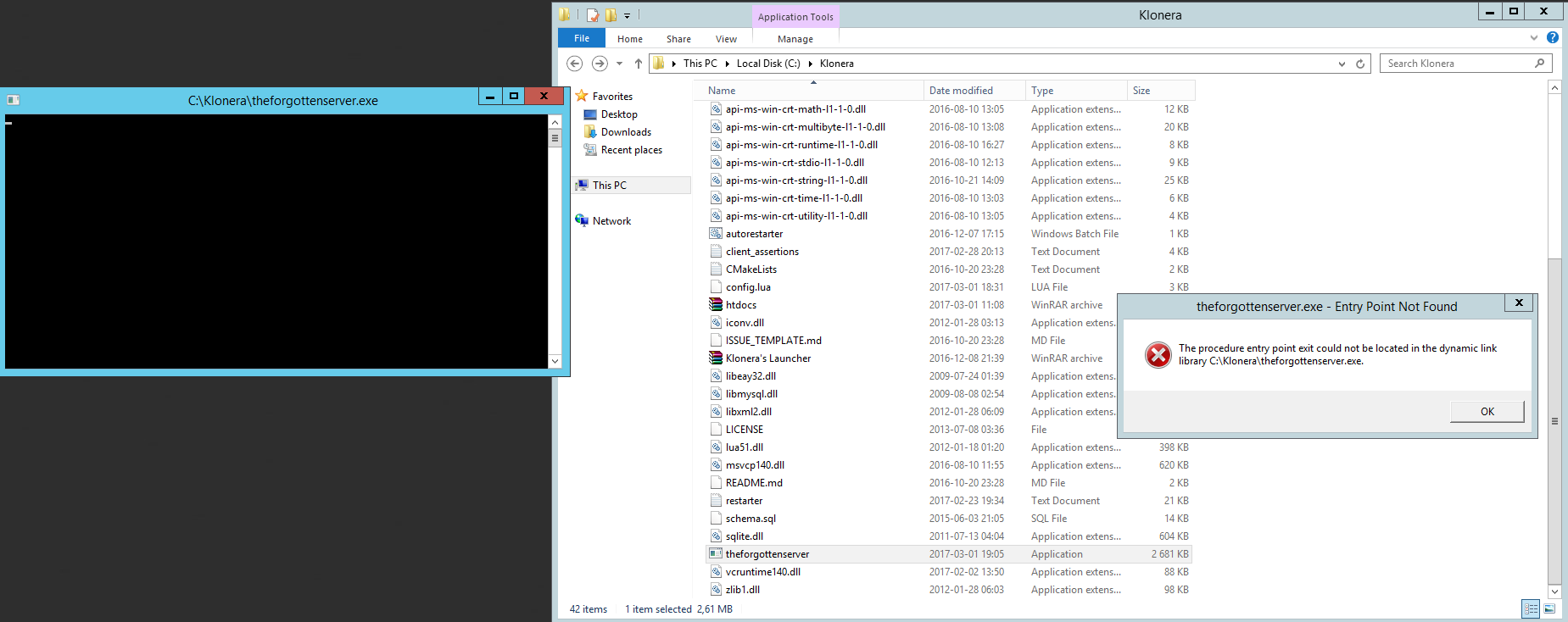Screen dimensions: 1568x622
Task: Open the File menu in Explorer
Action: (x=581, y=38)
